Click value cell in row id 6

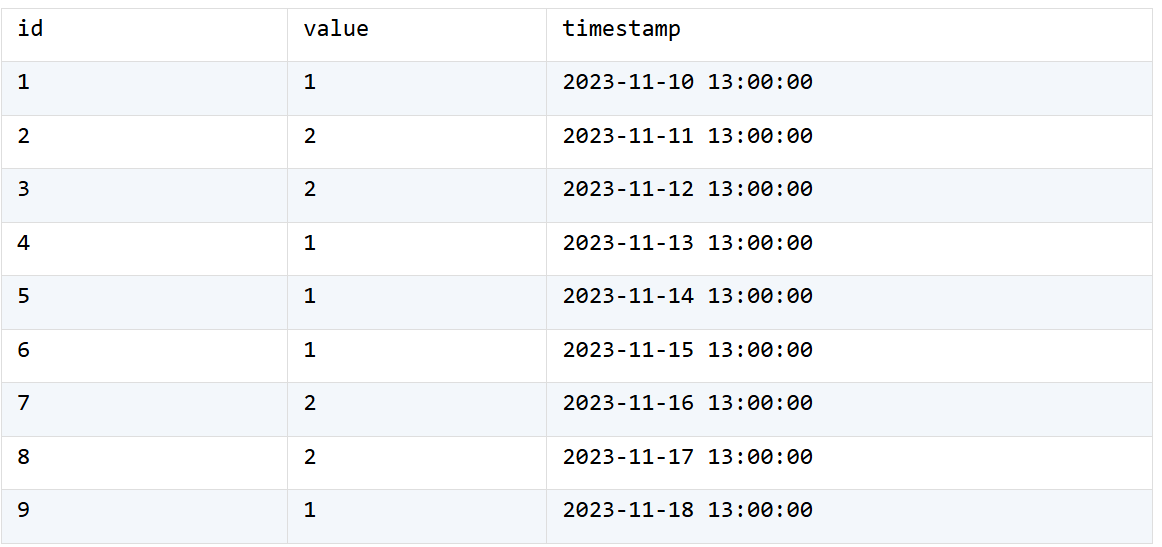pos(417,356)
